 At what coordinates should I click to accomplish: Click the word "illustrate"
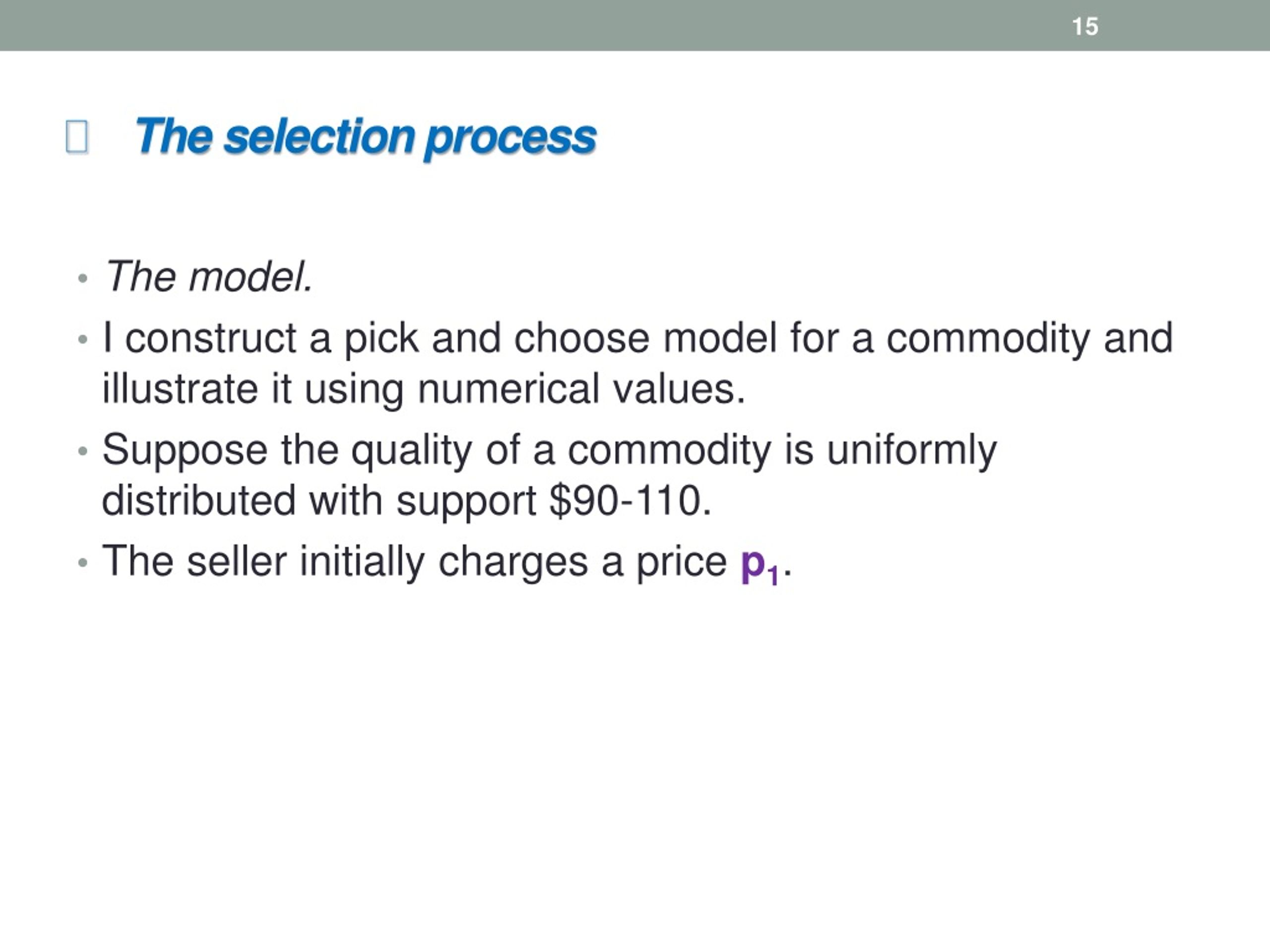180,389
